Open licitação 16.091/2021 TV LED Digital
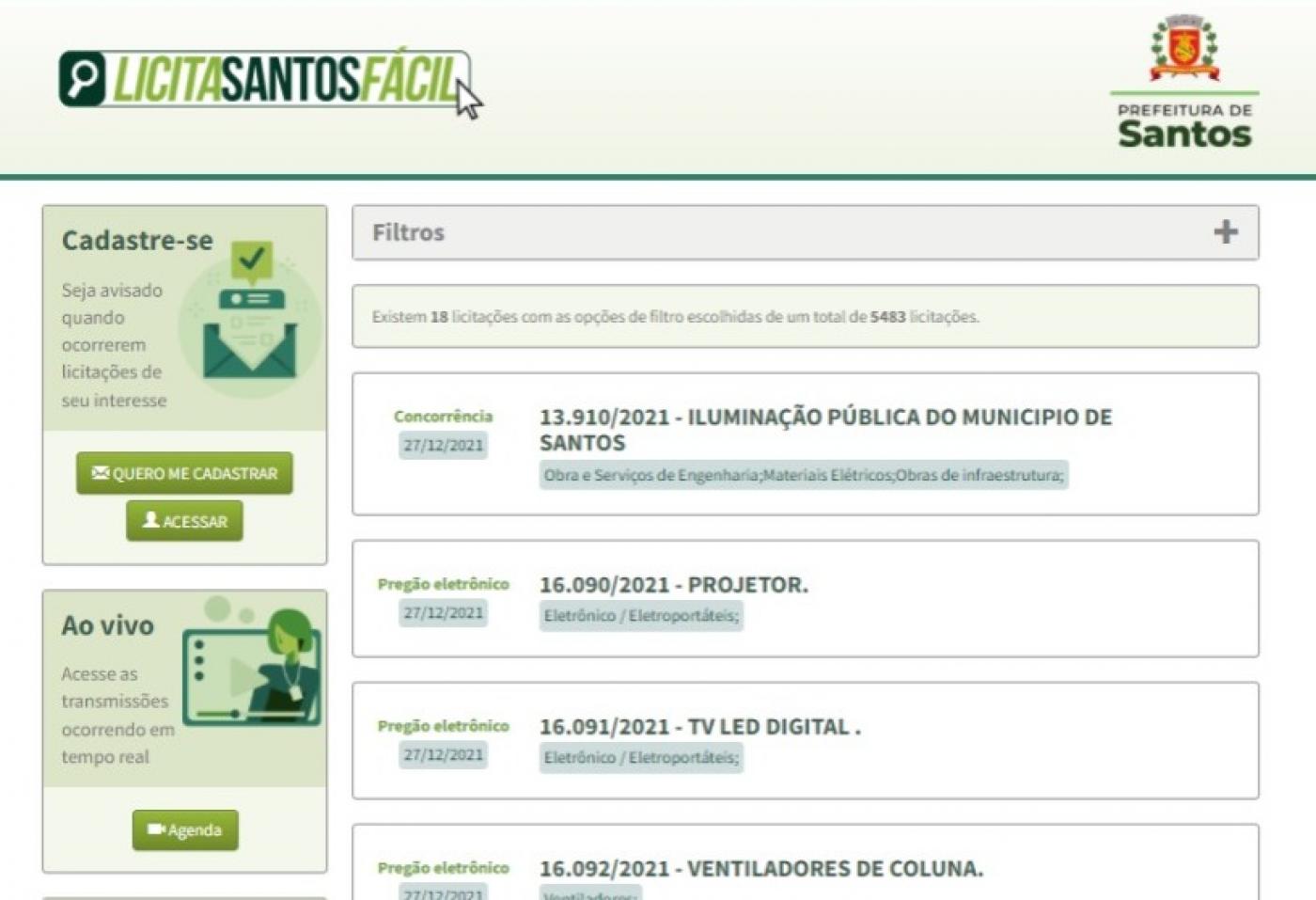 point(700,727)
